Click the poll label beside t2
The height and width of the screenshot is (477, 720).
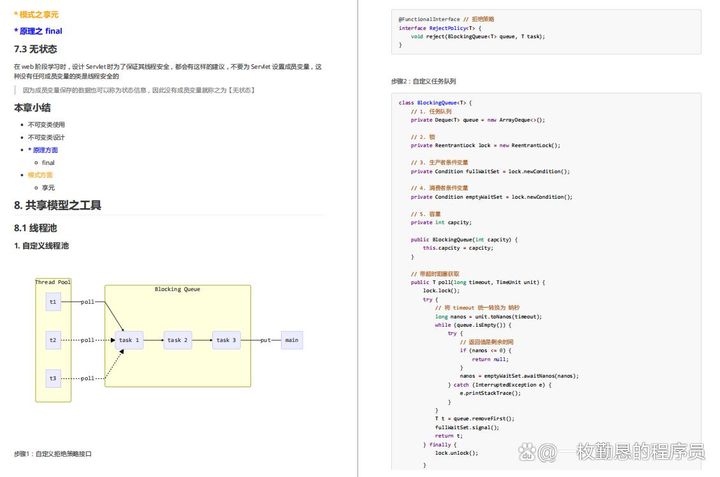[87, 340]
